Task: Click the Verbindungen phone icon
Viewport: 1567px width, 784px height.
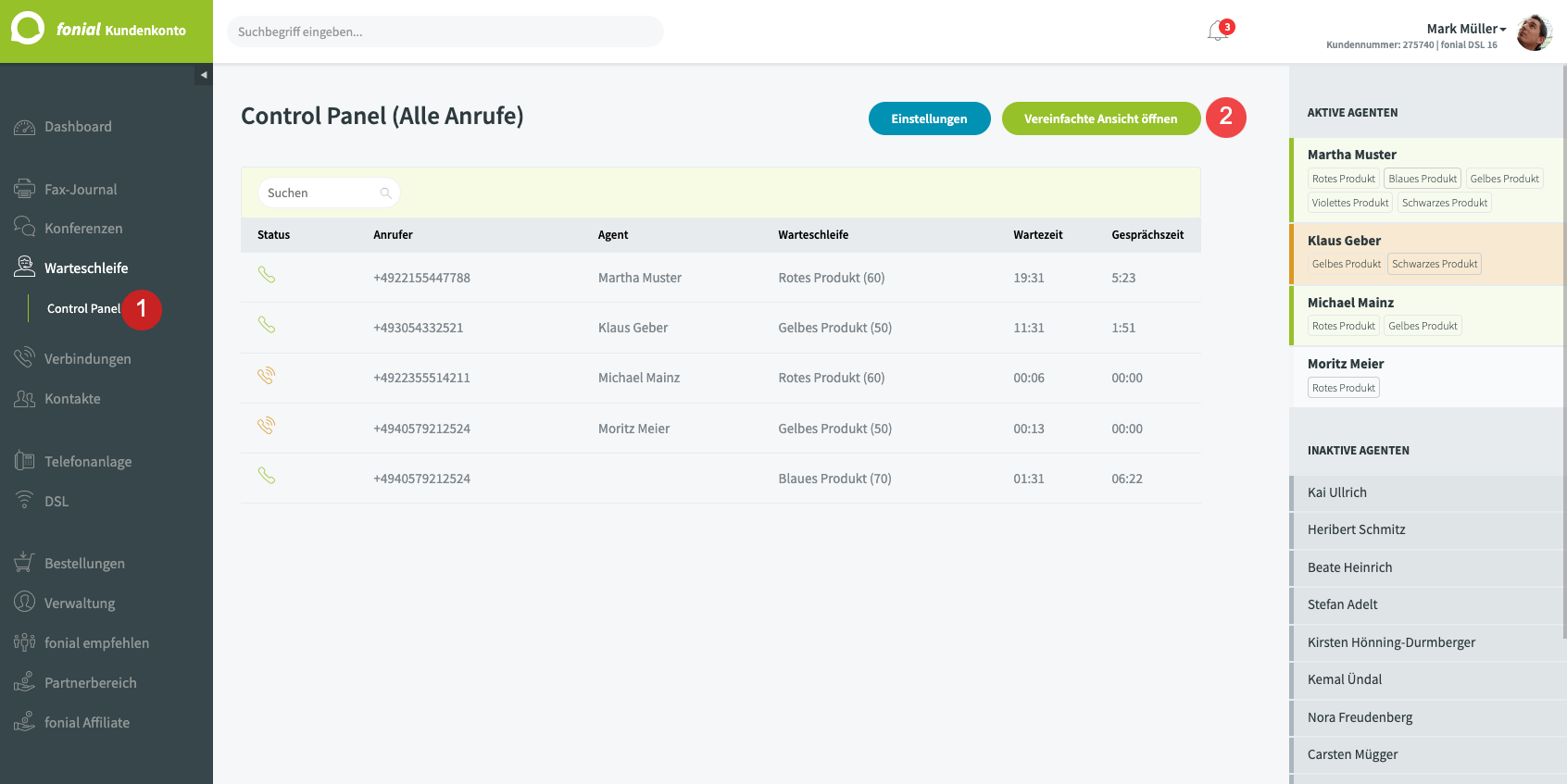Action: [x=25, y=357]
